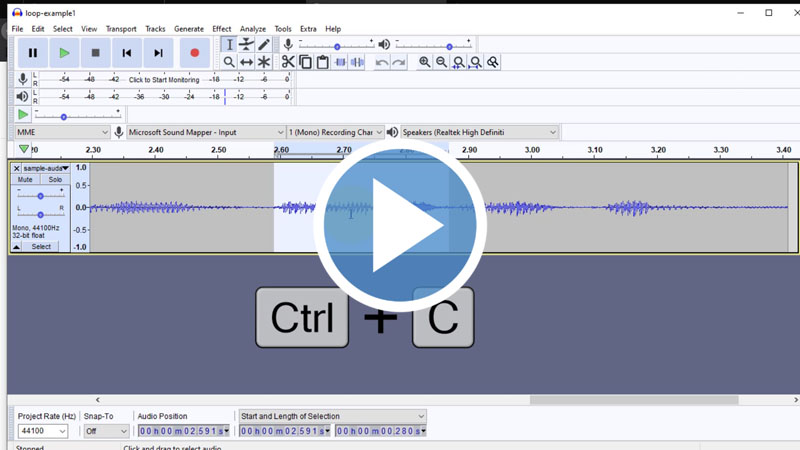
Task: Open the Effect menu
Action: (221, 29)
